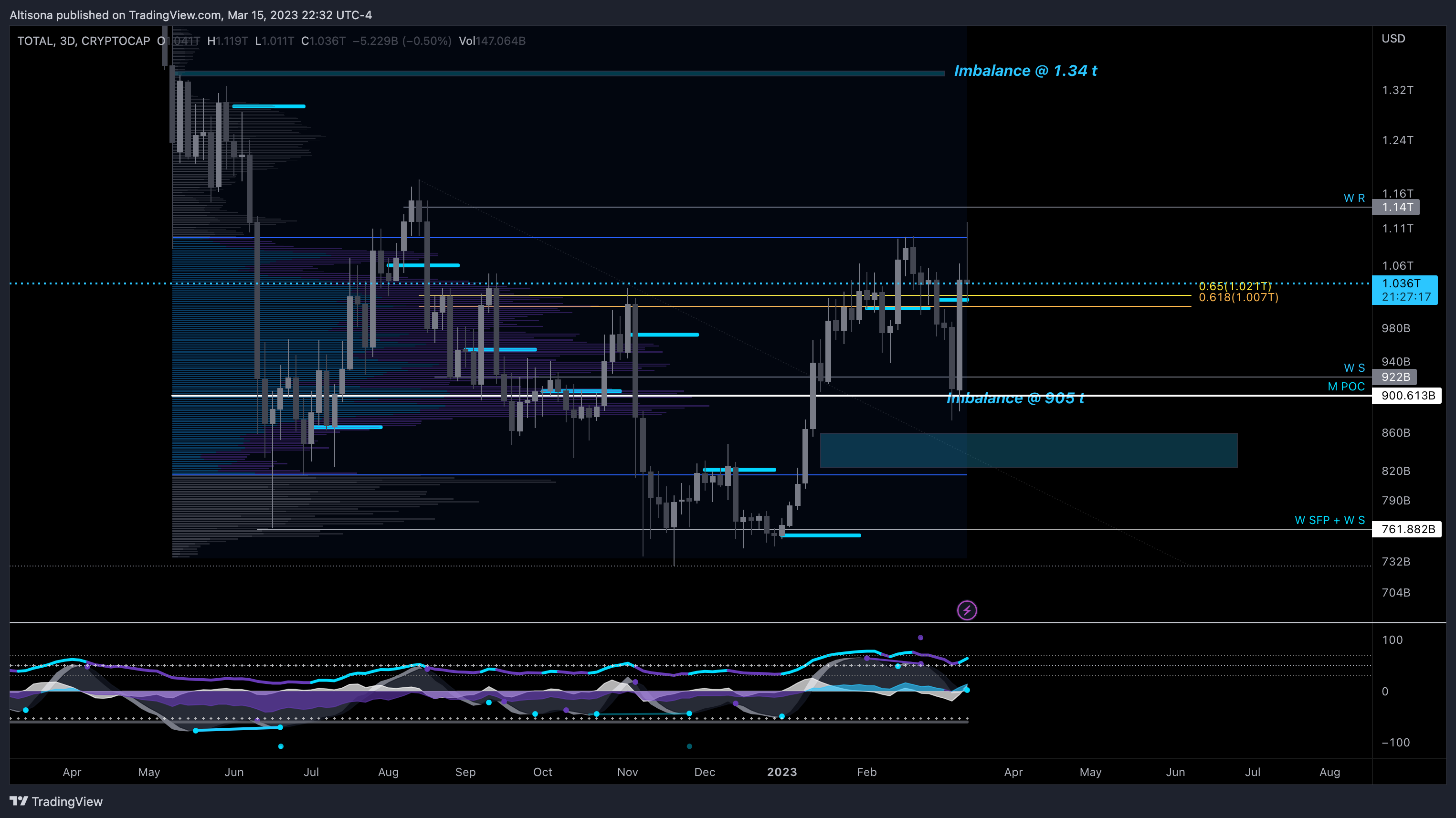The image size is (1456, 818).
Task: Click the 761.882B price label
Action: [x=1407, y=529]
